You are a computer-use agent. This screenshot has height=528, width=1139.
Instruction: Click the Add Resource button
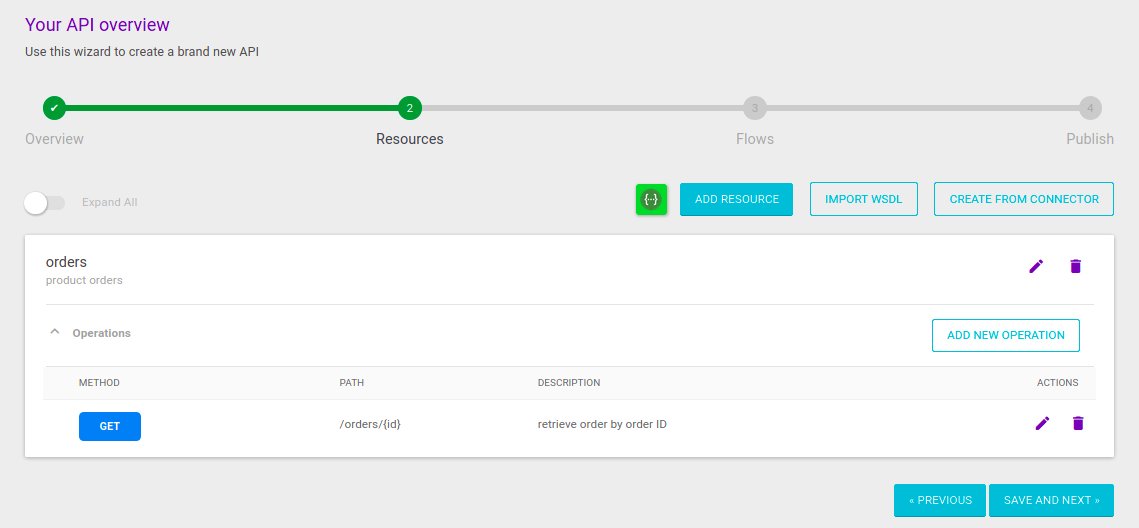(x=736, y=200)
